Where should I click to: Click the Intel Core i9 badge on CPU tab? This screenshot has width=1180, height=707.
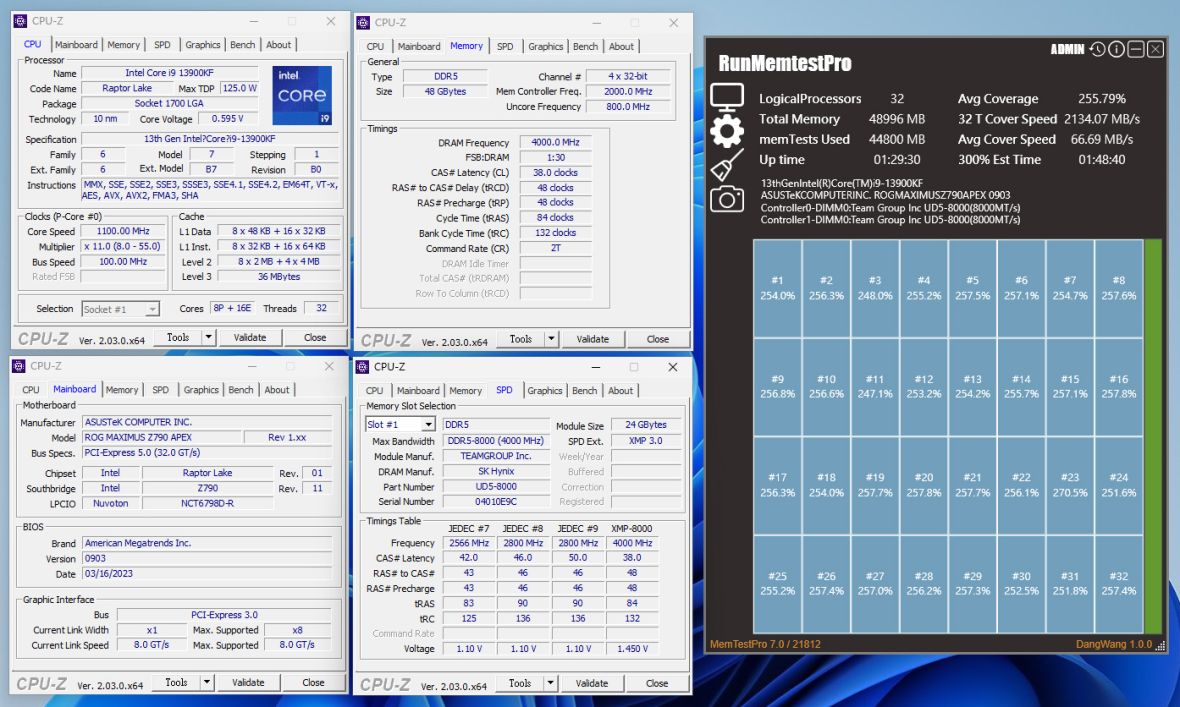tap(302, 95)
